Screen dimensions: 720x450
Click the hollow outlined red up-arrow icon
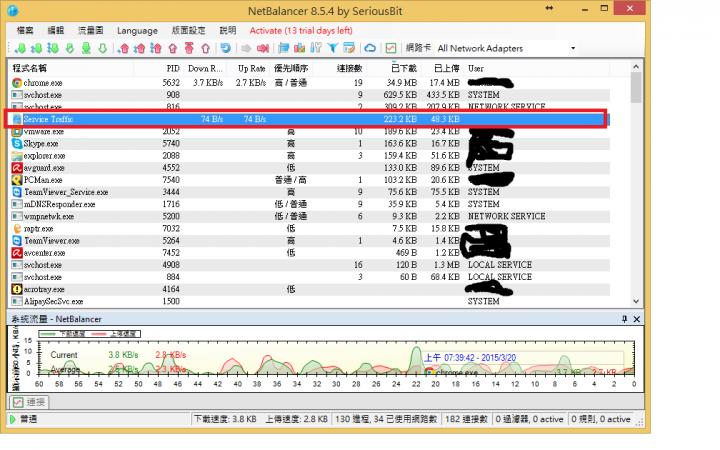pyautogui.click(x=206, y=48)
